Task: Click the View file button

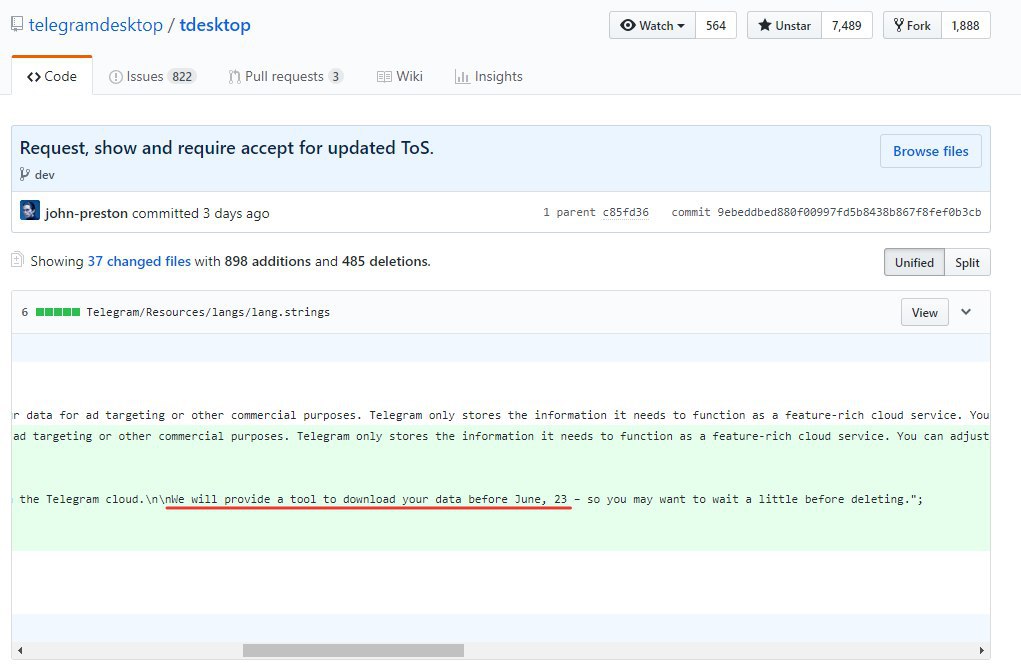Action: 925,313
